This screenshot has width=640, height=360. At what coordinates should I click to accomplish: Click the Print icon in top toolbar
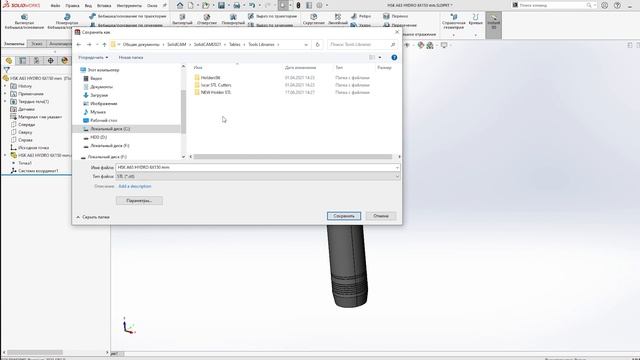click(236, 5)
